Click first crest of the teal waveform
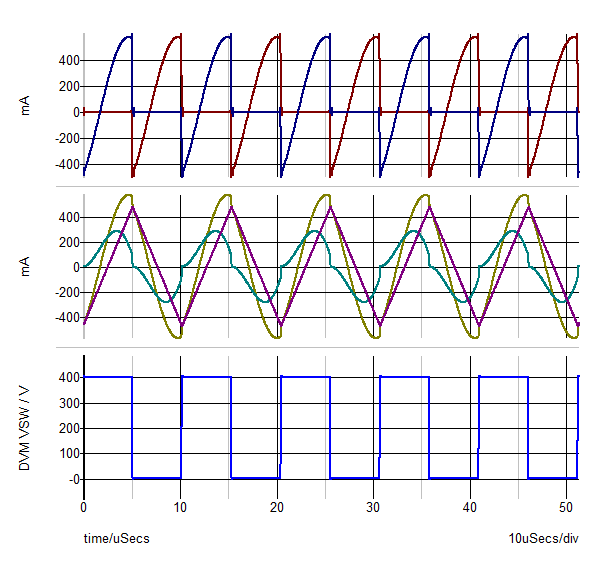The height and width of the screenshot is (563, 600). click(x=117, y=232)
